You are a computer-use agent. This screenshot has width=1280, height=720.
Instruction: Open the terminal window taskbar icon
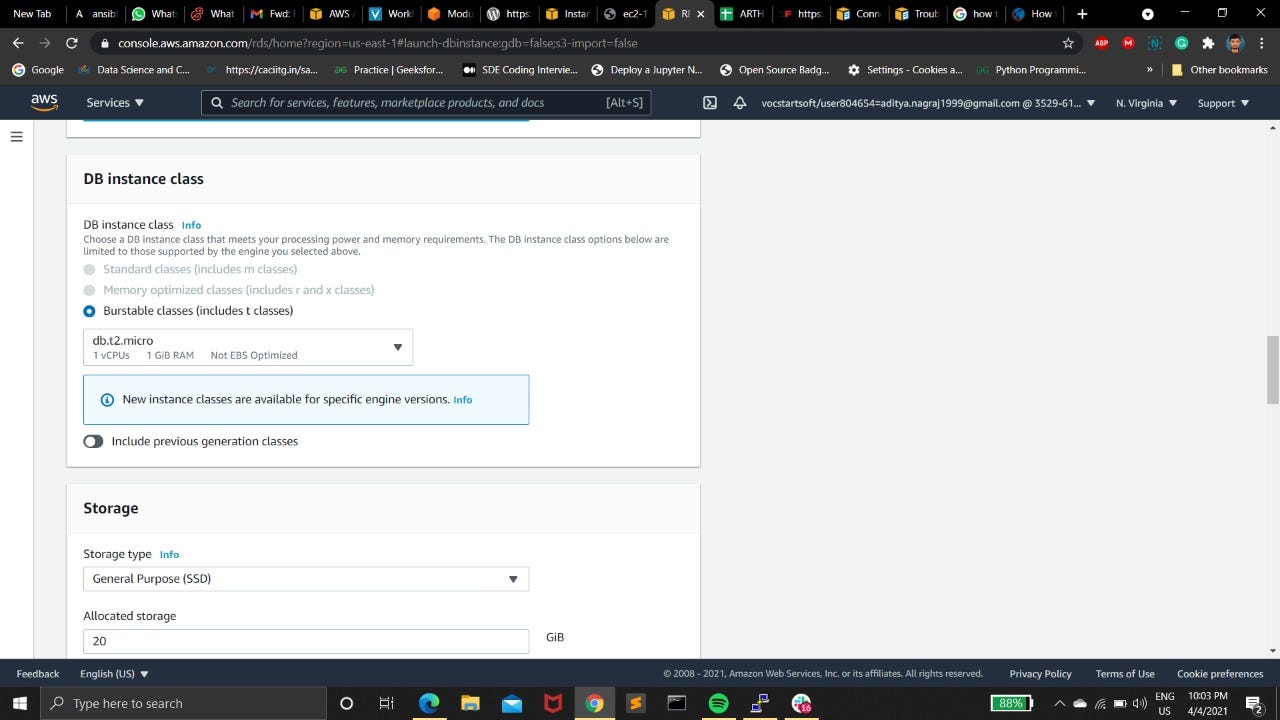[677, 703]
